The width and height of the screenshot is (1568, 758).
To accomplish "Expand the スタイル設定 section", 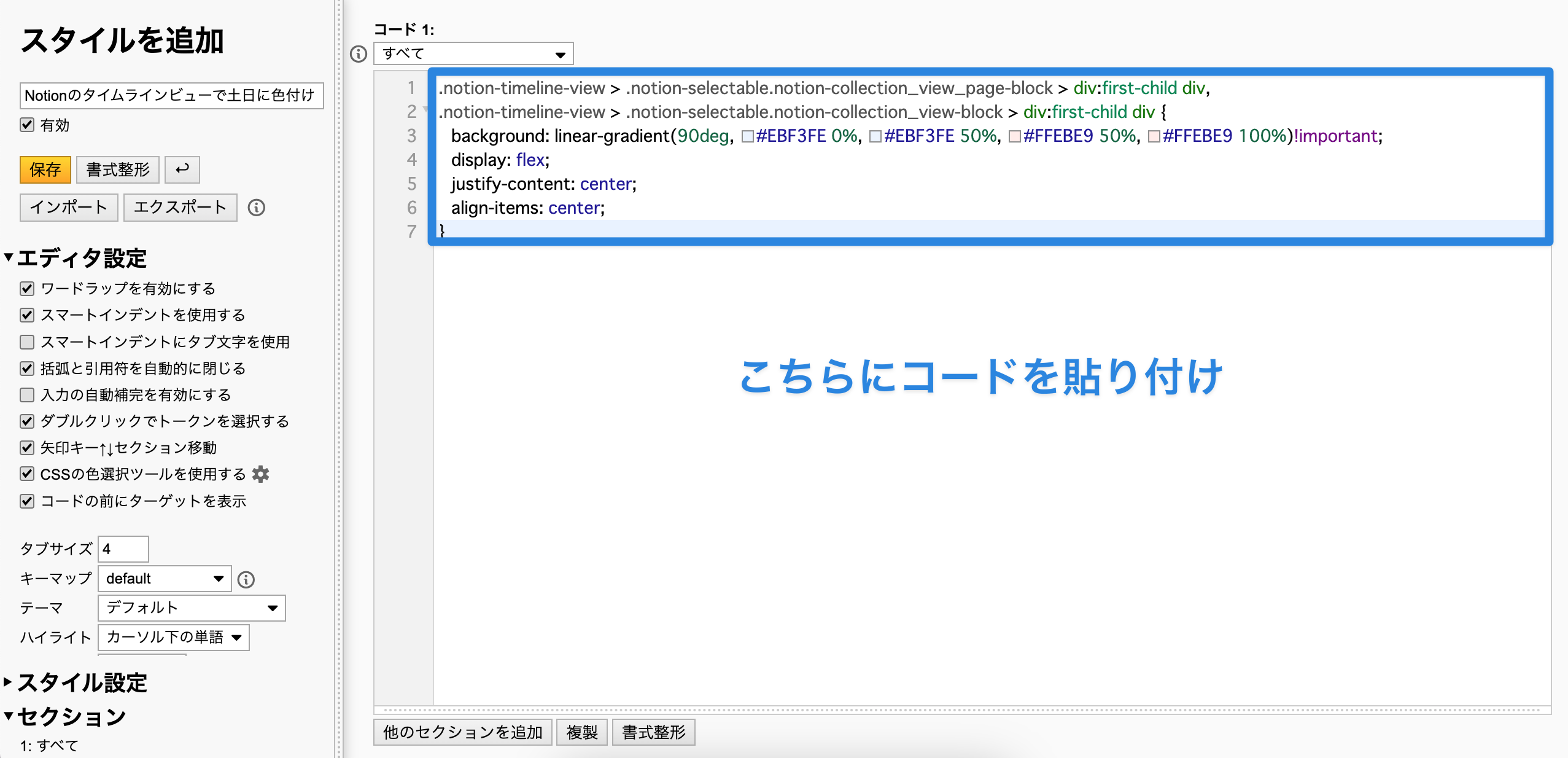I will [76, 682].
